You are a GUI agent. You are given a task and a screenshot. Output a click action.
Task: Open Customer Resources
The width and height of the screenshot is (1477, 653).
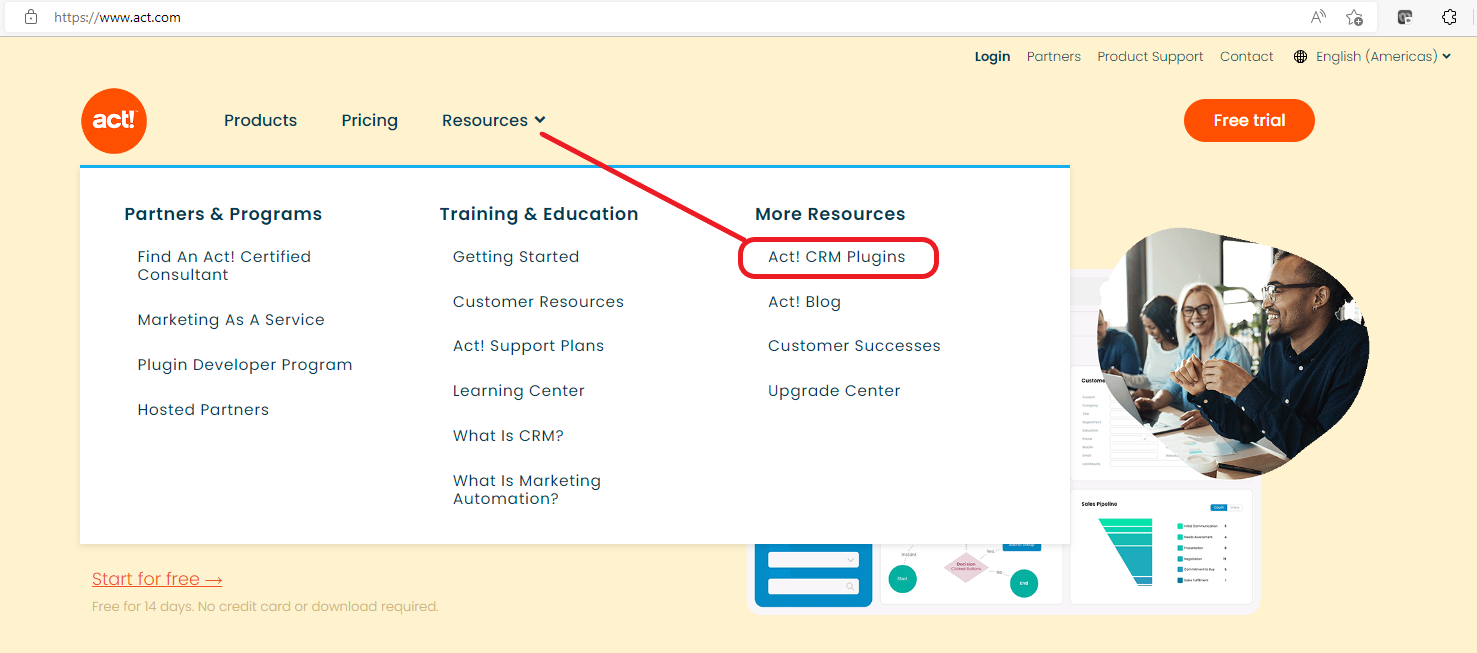pos(538,302)
